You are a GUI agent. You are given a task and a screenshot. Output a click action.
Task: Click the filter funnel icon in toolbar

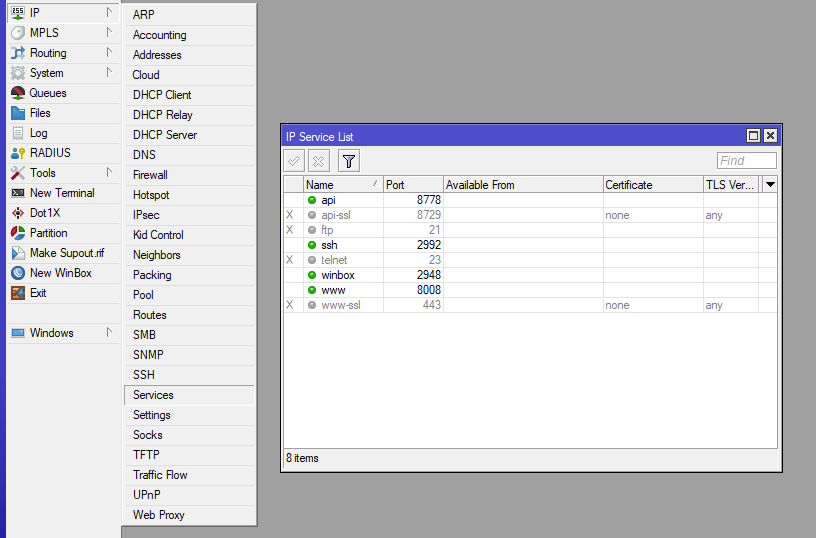(x=348, y=161)
